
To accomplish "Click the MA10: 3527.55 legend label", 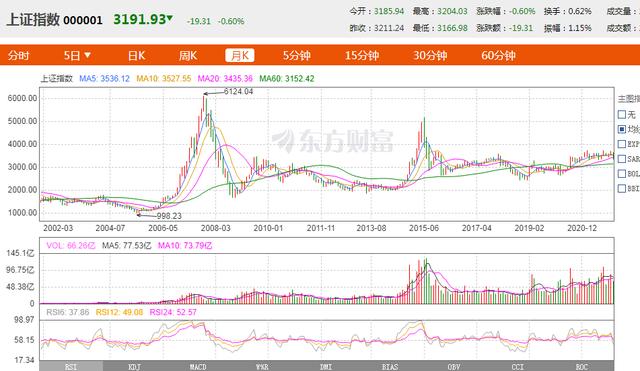I will 163,78.
